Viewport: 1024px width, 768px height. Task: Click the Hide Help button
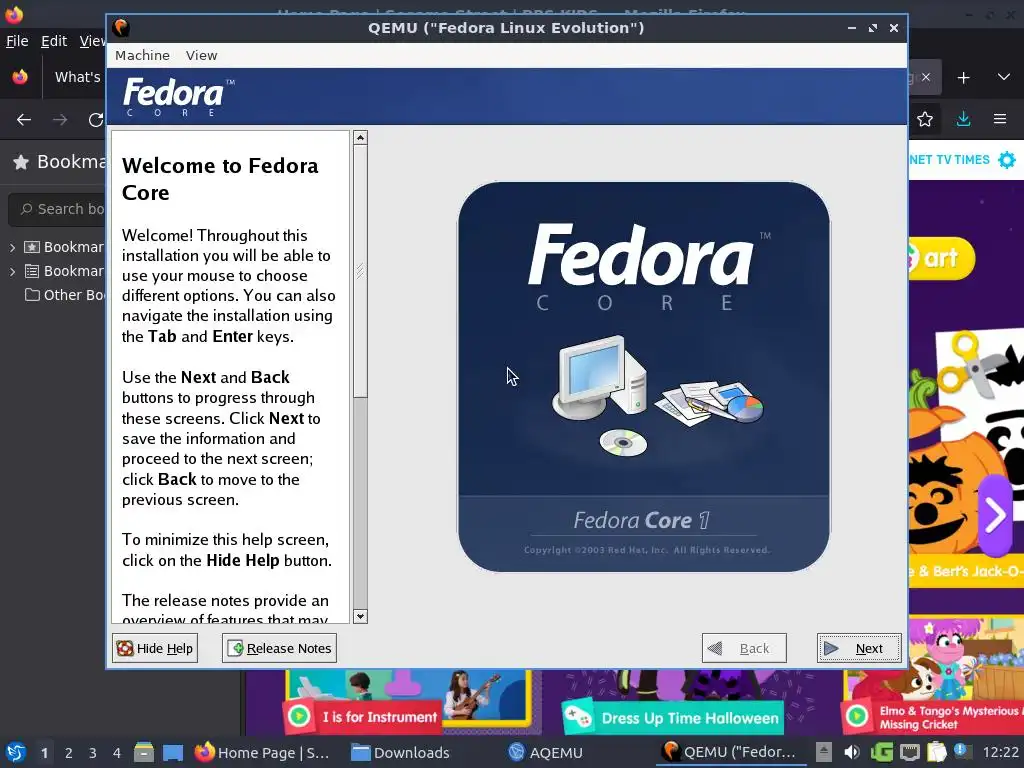[155, 648]
